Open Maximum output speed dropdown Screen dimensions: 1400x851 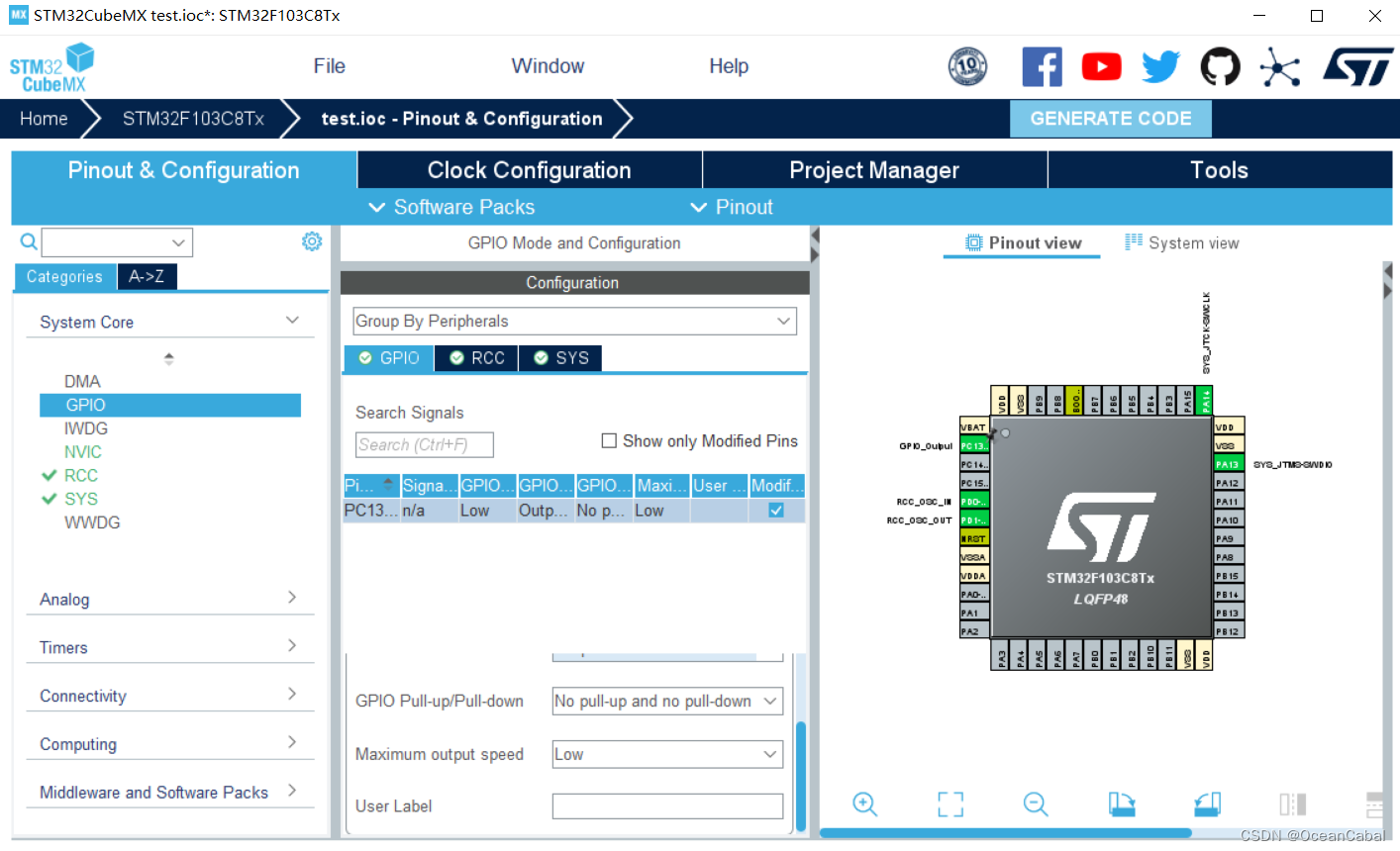point(667,754)
